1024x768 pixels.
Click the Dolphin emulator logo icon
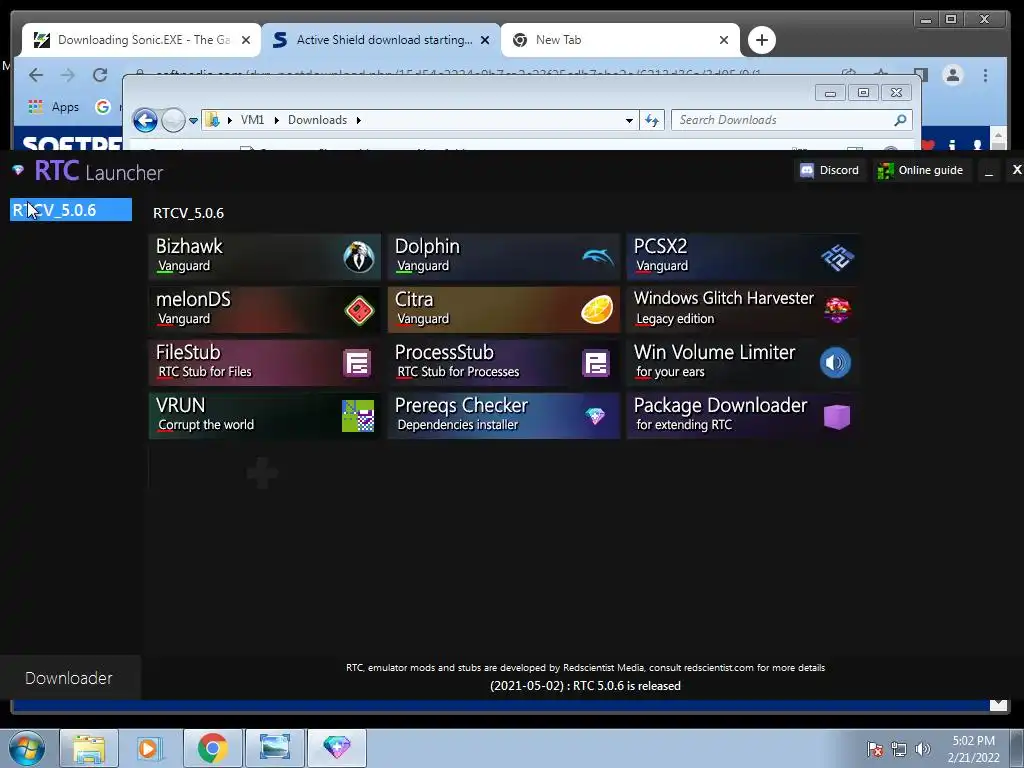[598, 257]
